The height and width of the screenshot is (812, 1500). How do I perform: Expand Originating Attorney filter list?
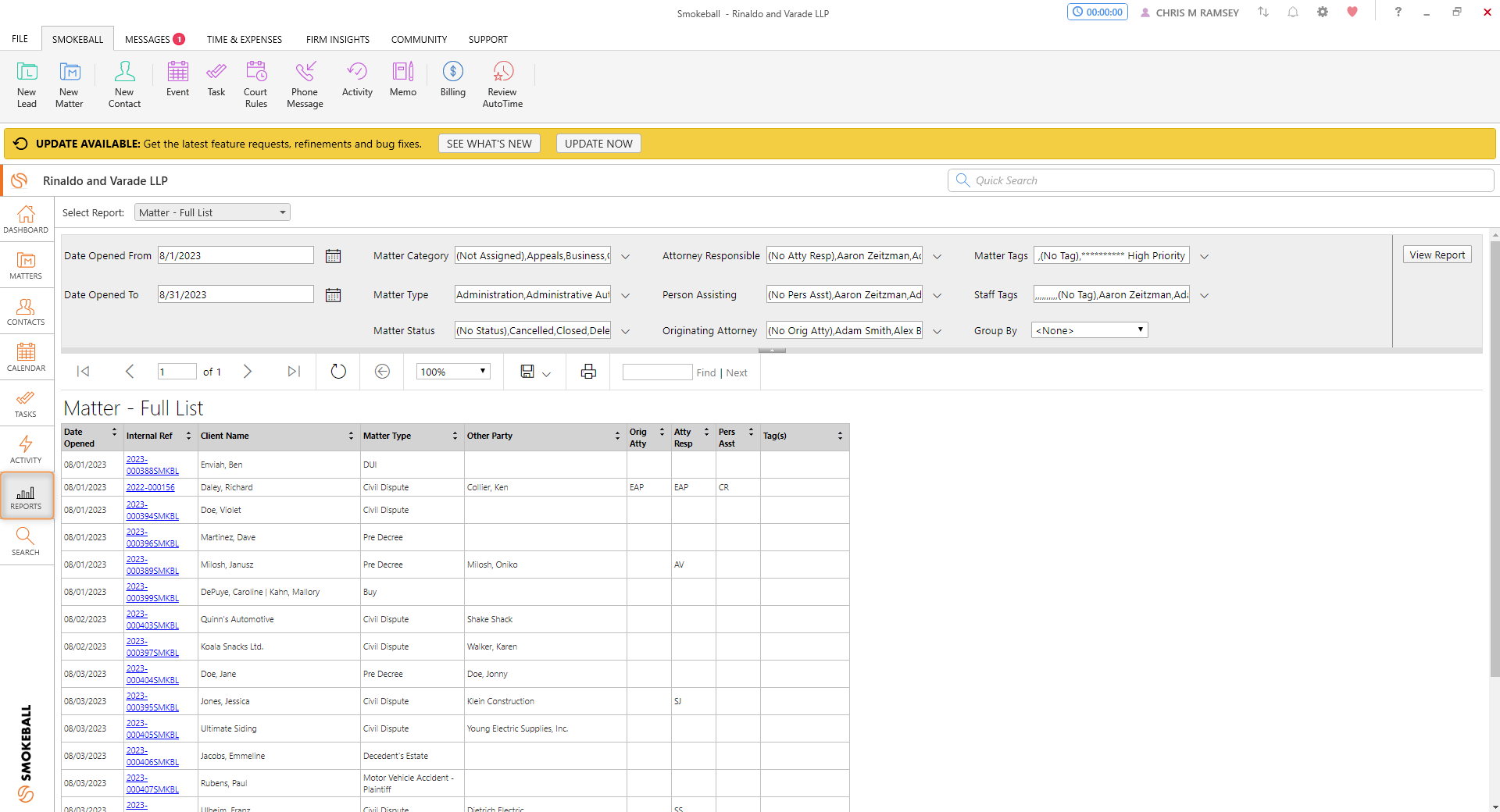click(937, 331)
